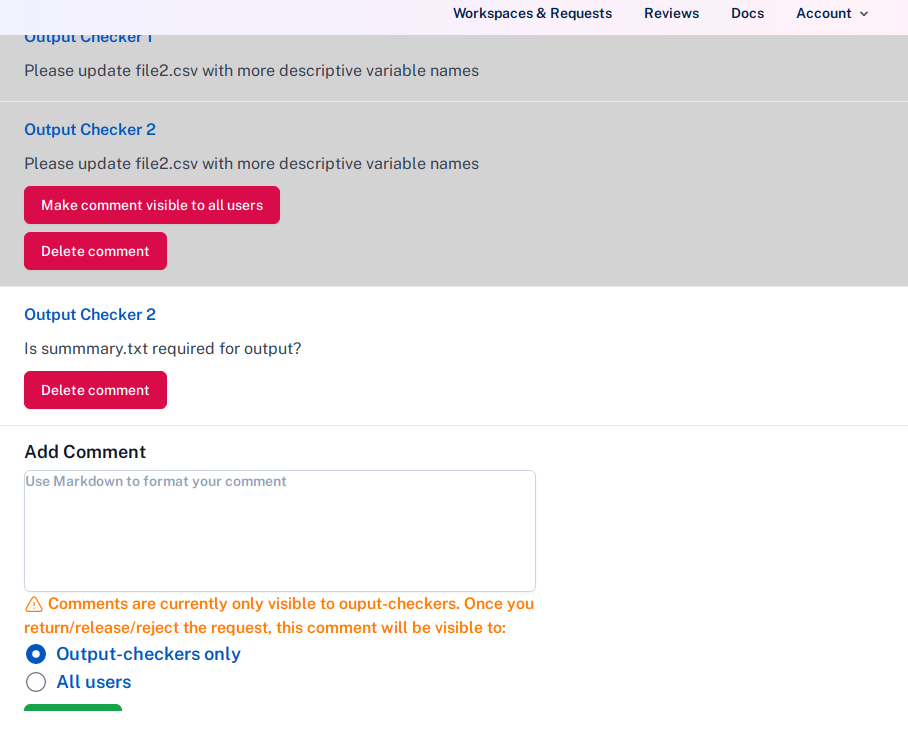Select the file2.csv descriptive names comment text
This screenshot has width=908, height=747.
point(251,163)
